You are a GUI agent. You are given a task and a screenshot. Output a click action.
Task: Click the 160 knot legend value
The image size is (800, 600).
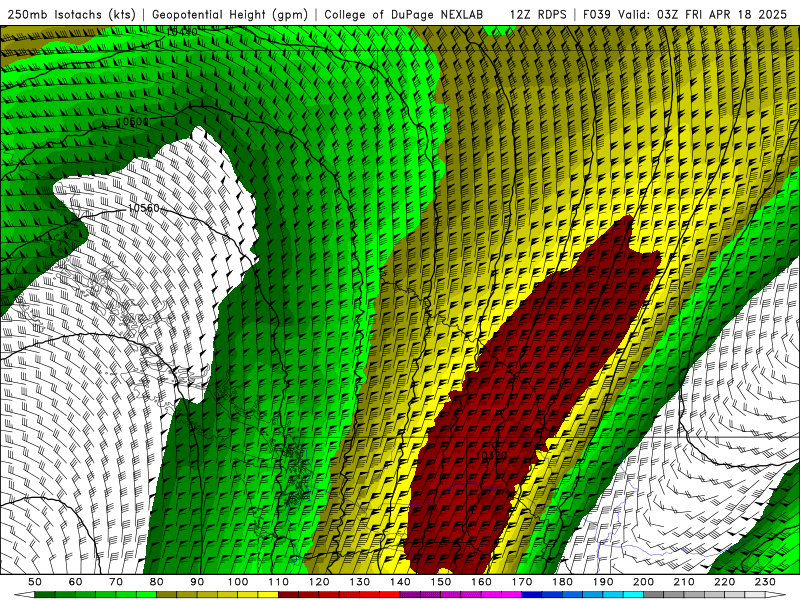(x=481, y=582)
